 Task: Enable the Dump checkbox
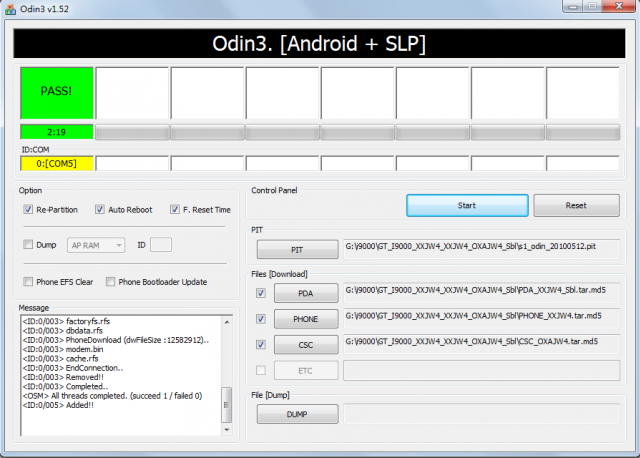click(x=28, y=245)
